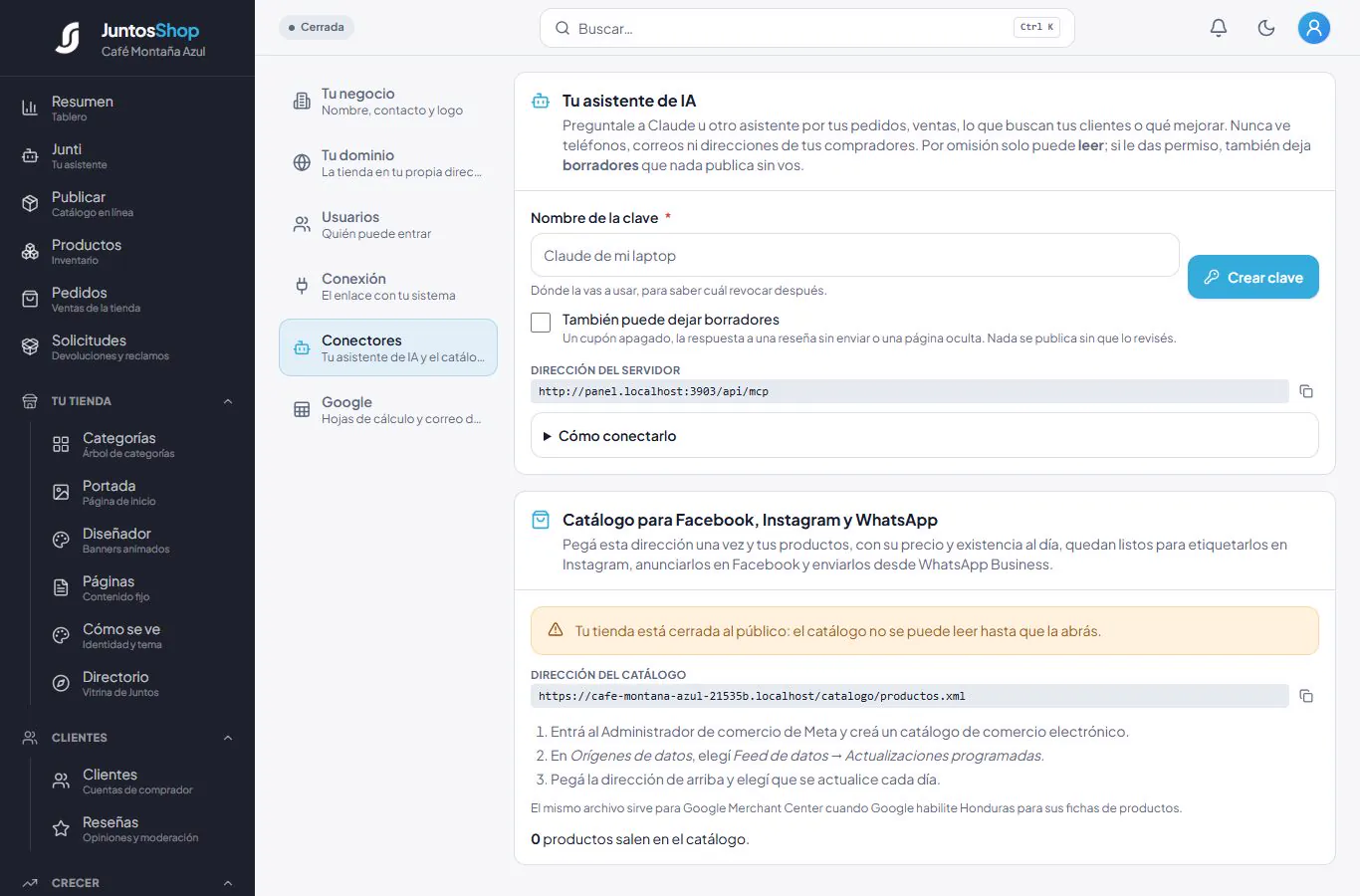
Task: Click the Portada image icon
Action: tap(61, 492)
